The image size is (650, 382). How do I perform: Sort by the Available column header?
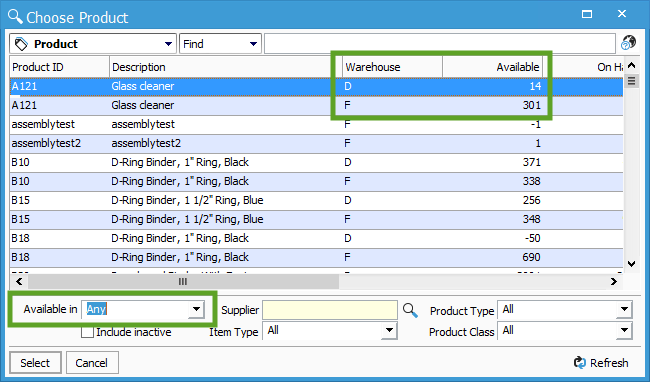pos(492,67)
